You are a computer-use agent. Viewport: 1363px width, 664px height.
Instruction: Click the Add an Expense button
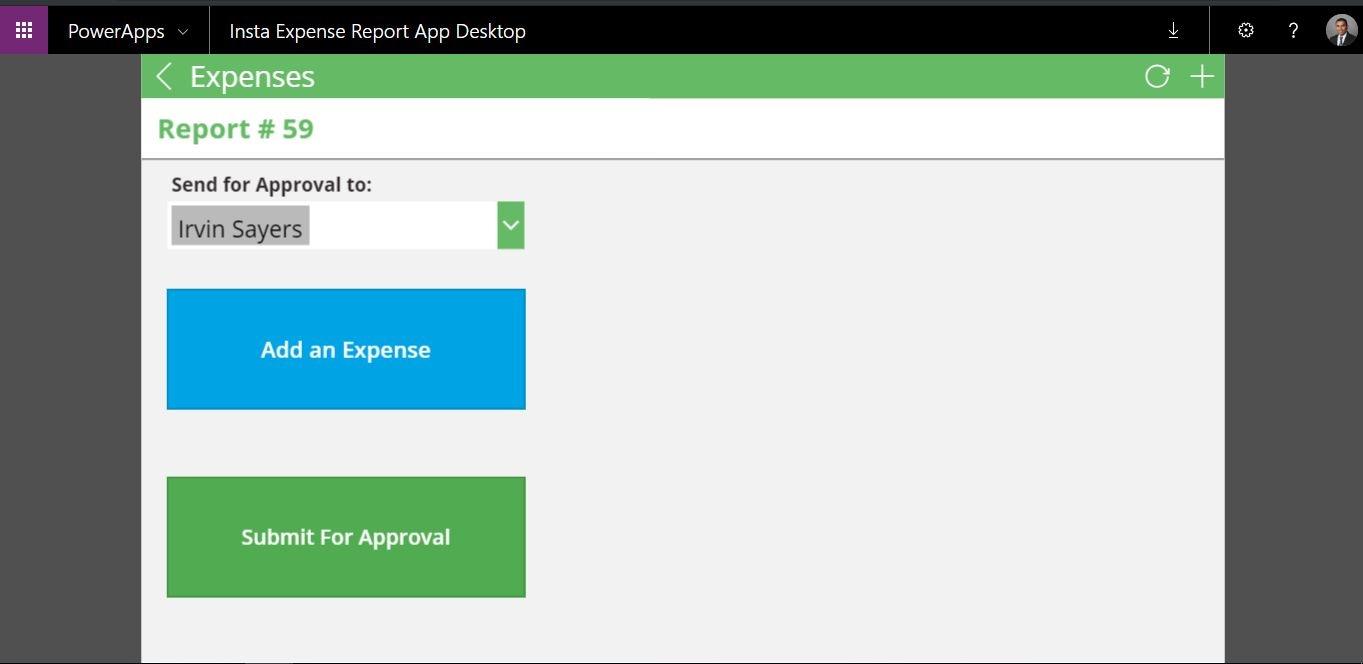[x=346, y=349]
